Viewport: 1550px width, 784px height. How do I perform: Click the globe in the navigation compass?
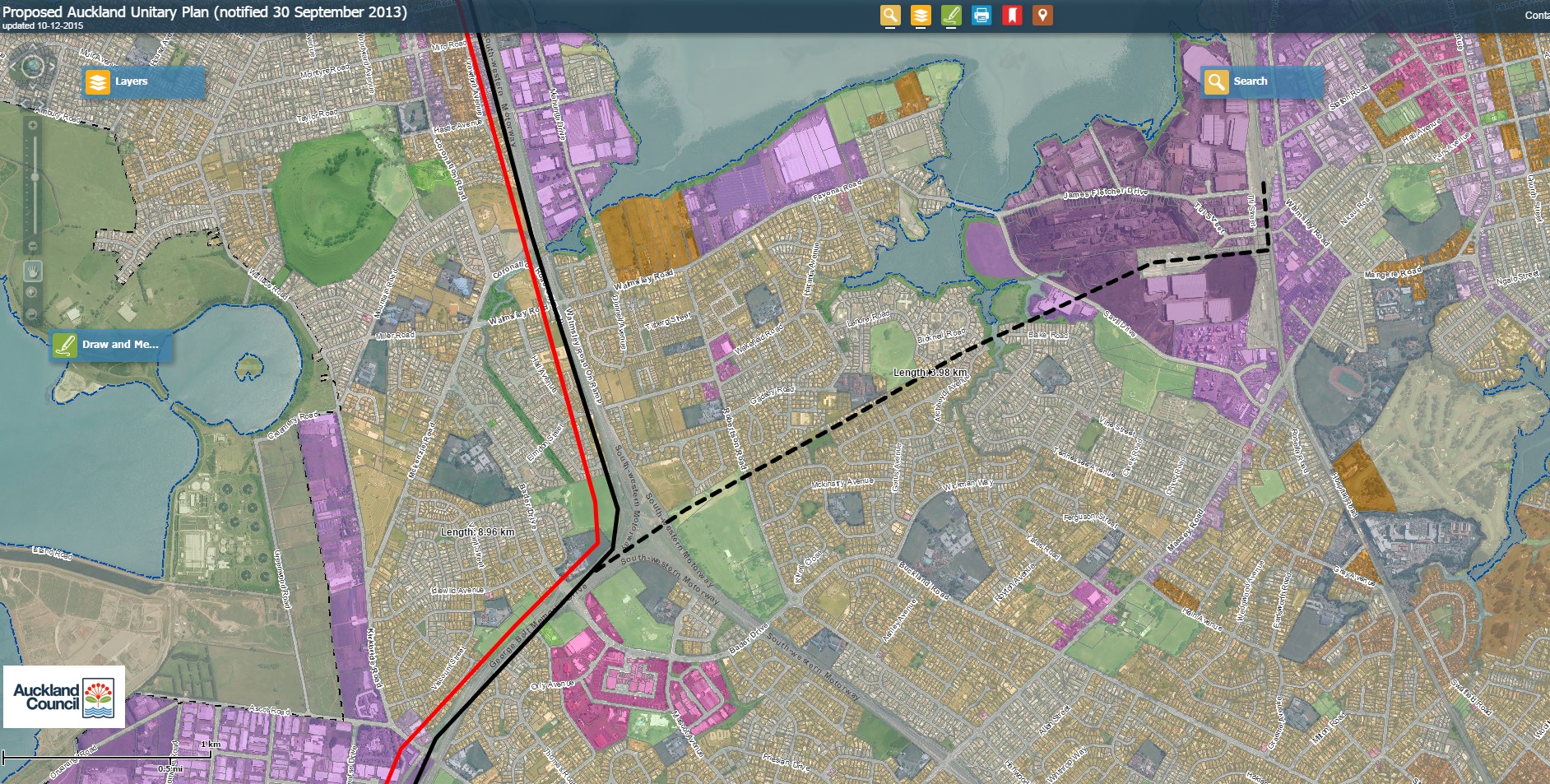click(32, 66)
